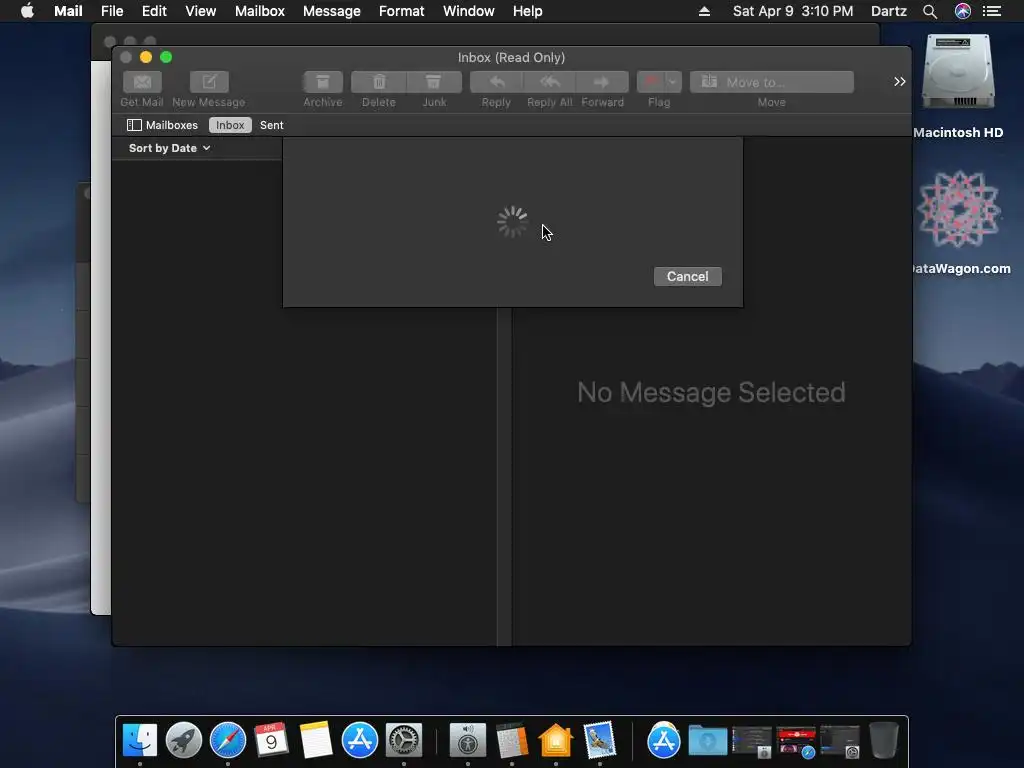Viewport: 1024px width, 768px height.
Task: Open the Dartz user menu
Action: pyautogui.click(x=889, y=11)
